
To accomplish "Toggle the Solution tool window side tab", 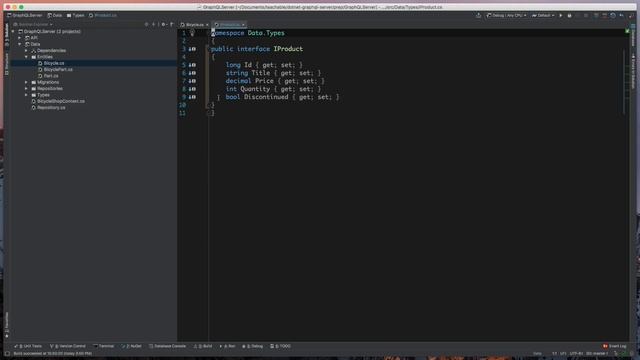I will (x=7, y=34).
